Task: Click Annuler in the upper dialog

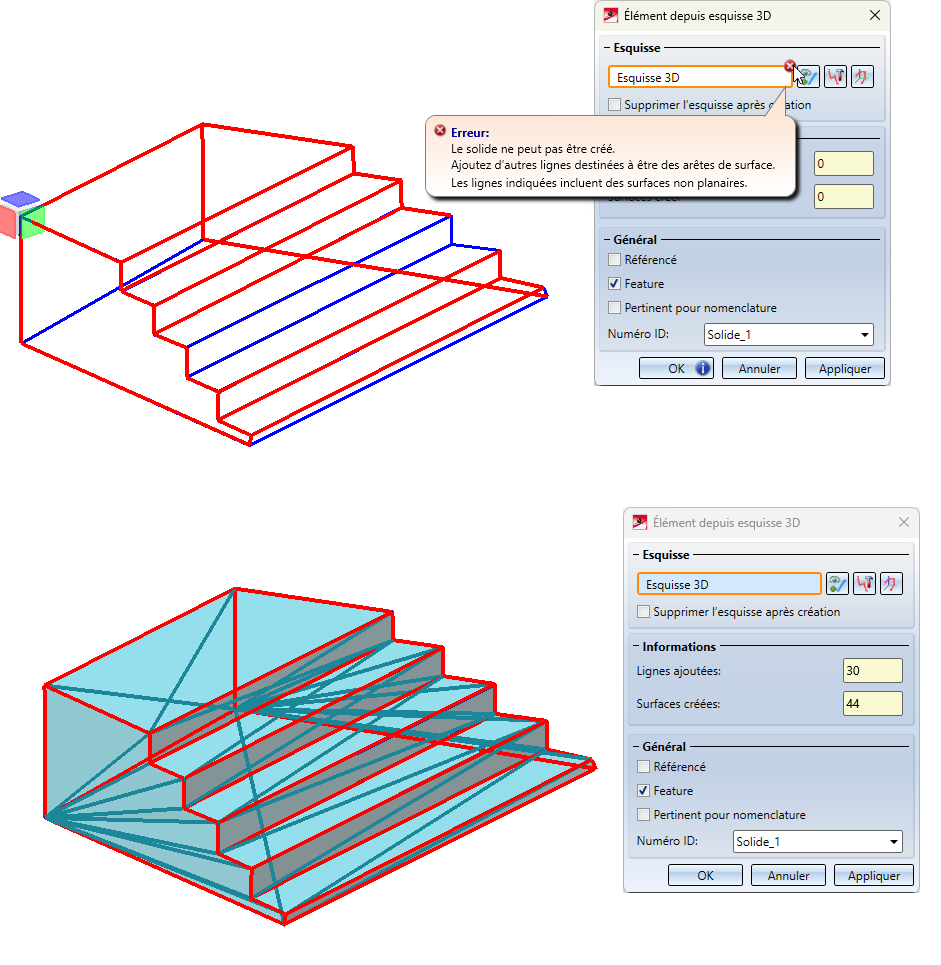Action: (759, 368)
